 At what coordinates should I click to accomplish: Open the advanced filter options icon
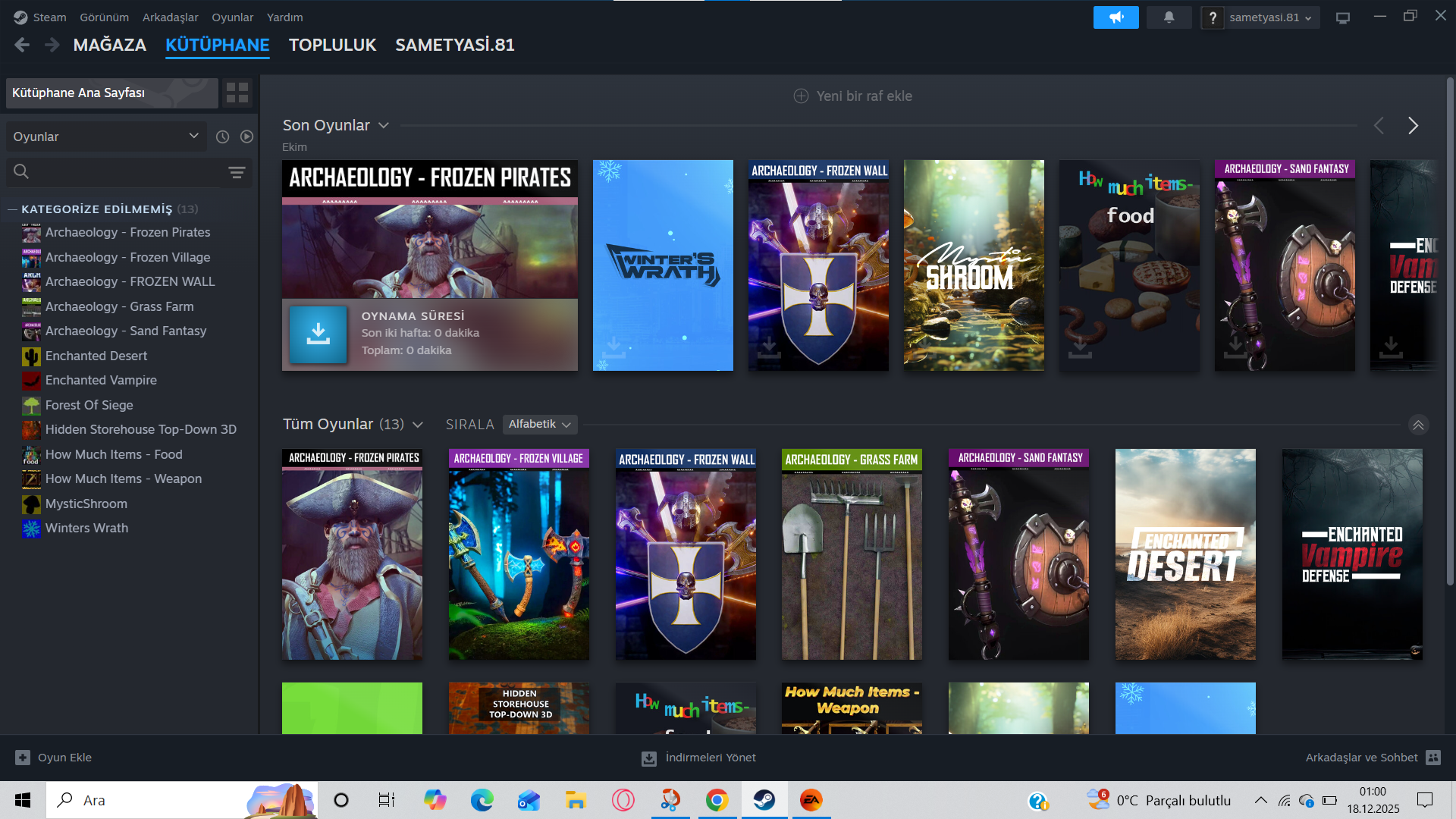(237, 173)
